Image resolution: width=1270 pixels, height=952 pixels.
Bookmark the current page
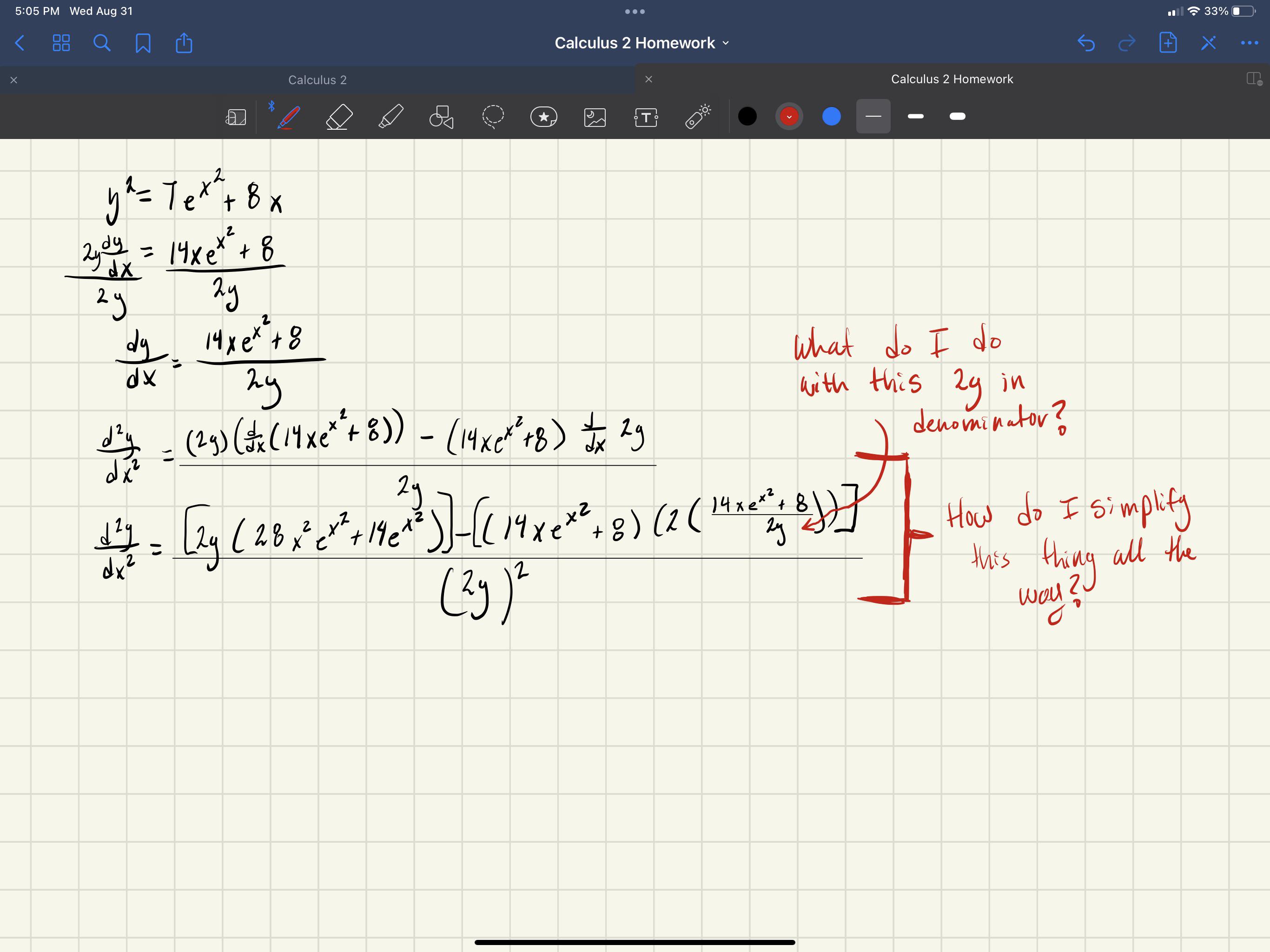click(143, 42)
